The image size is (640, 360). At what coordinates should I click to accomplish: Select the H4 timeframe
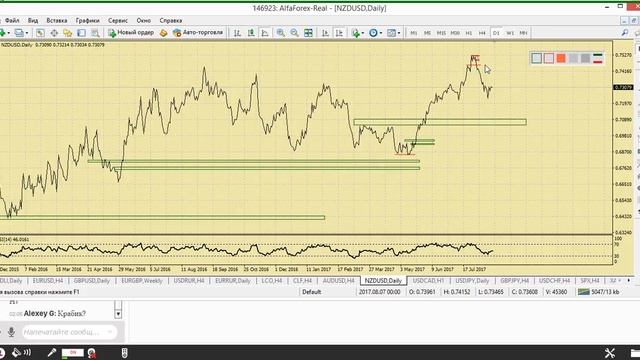pyautogui.click(x=482, y=33)
